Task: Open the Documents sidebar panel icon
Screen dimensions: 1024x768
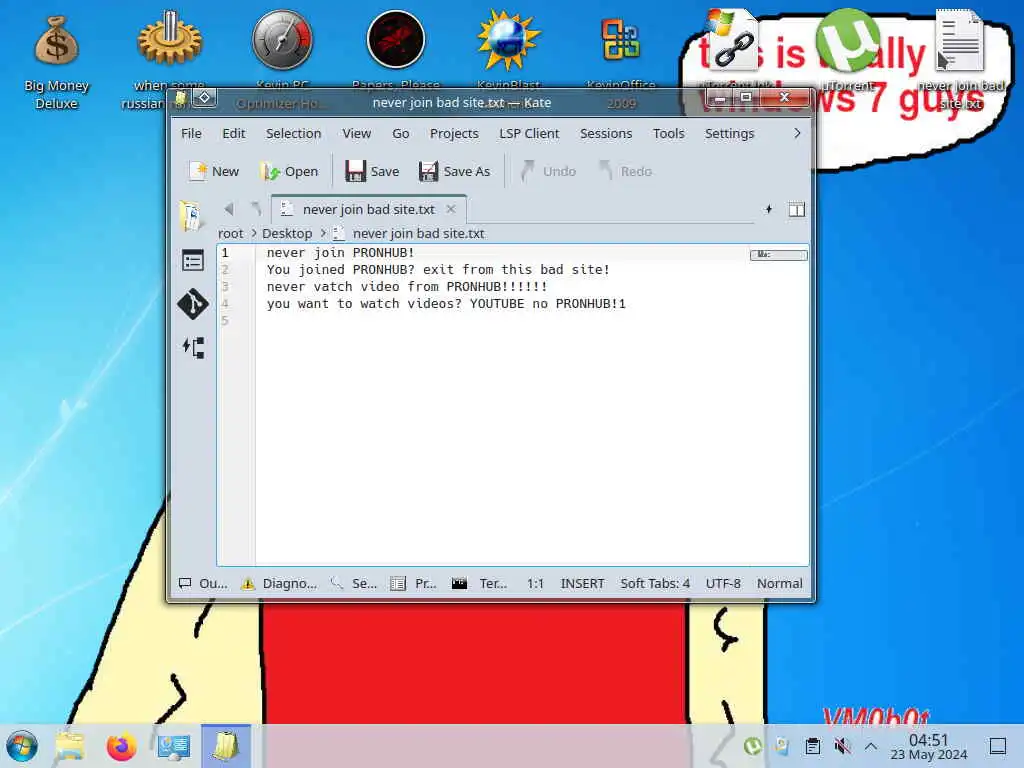Action: (x=193, y=217)
